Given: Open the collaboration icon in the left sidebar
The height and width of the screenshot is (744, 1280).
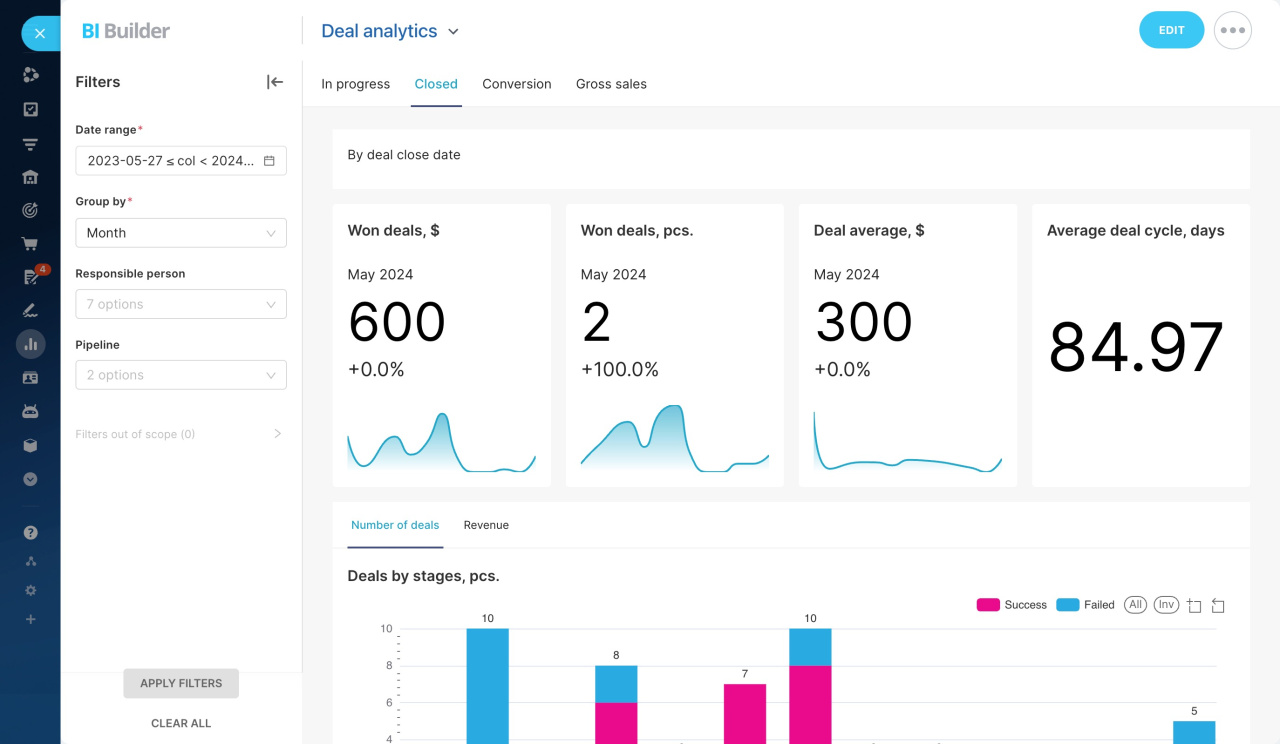Looking at the screenshot, I should (31, 75).
